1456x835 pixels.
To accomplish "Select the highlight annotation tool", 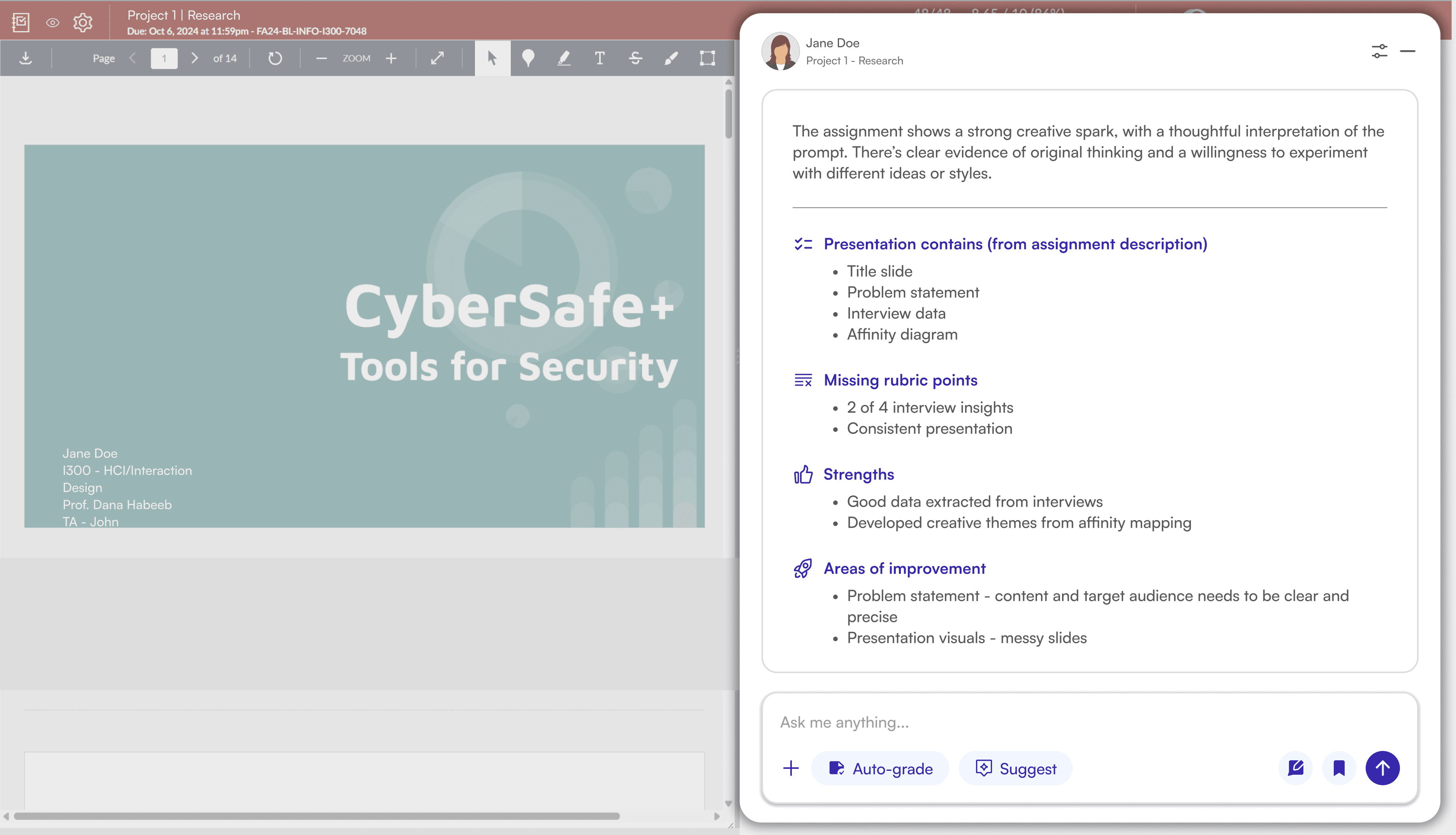I will coord(564,58).
